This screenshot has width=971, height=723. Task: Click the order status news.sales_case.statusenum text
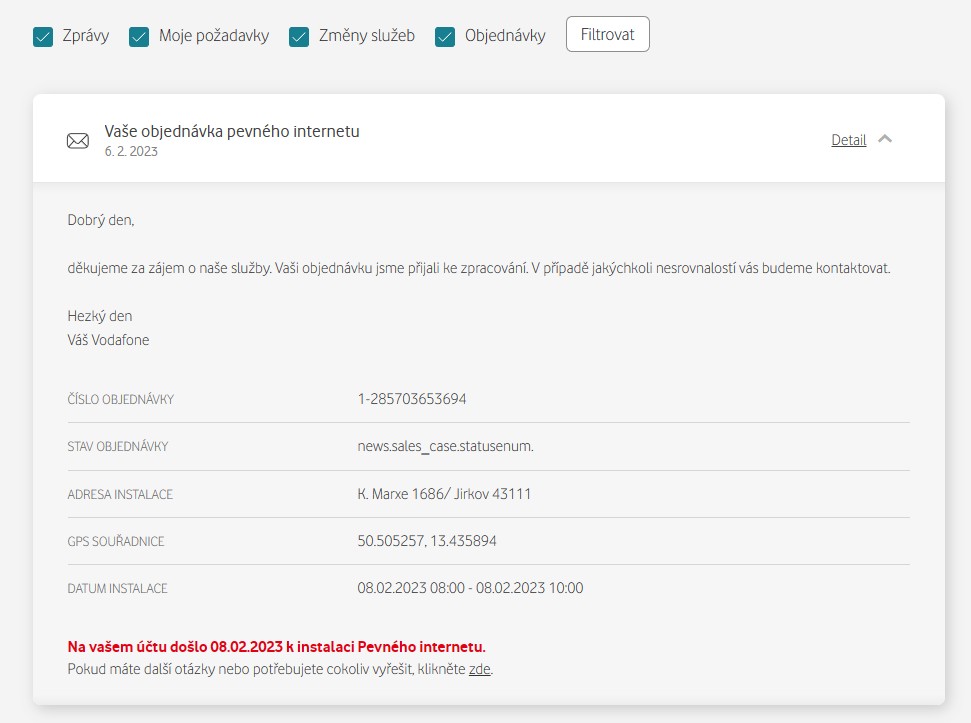point(445,446)
